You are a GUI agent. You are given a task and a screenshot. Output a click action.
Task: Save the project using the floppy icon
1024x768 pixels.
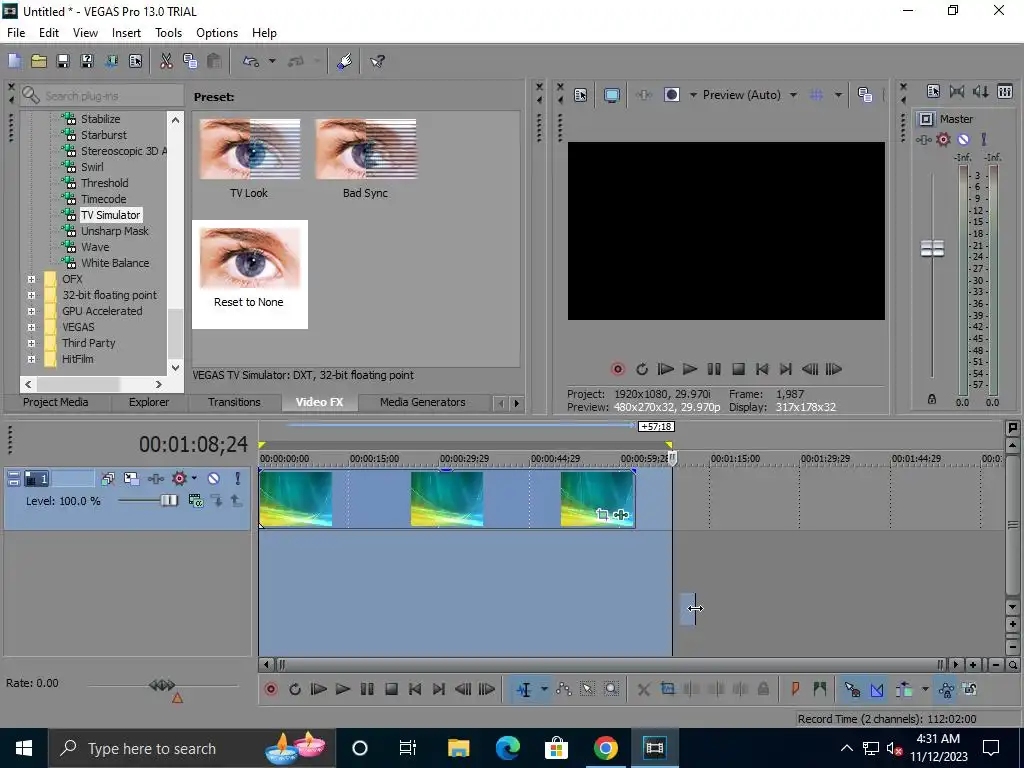63,61
